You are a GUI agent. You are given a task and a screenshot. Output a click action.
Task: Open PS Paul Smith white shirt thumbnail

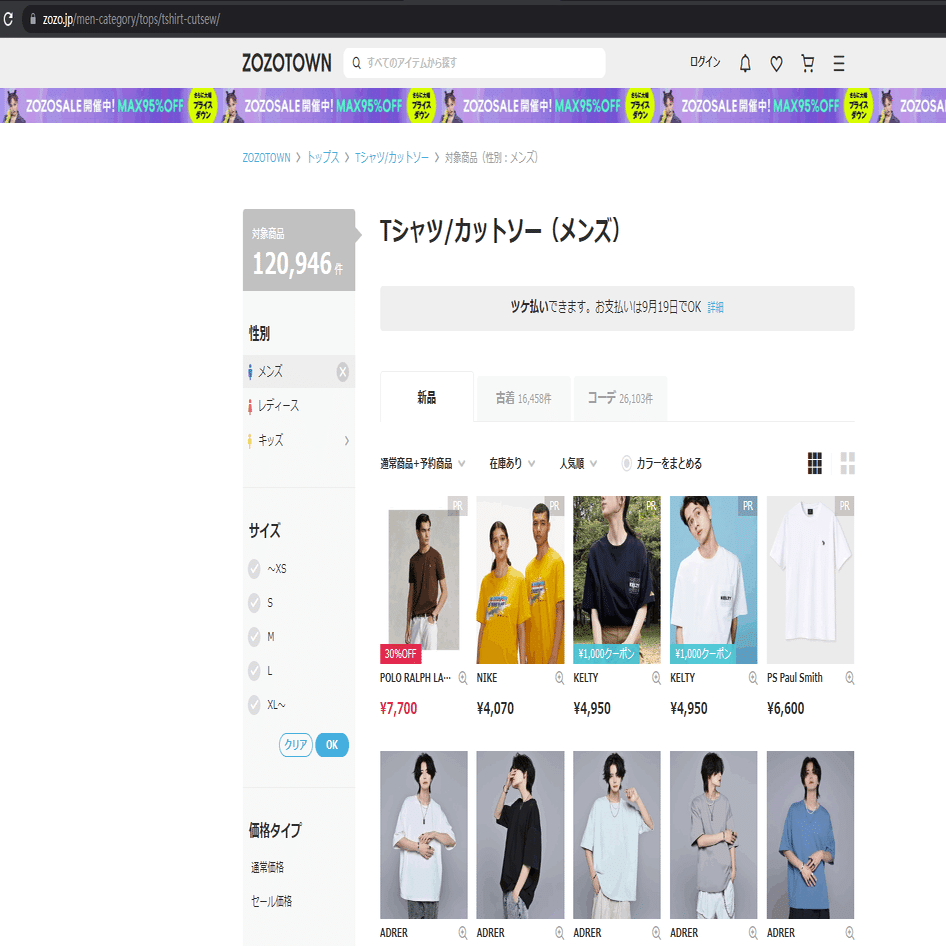point(810,580)
